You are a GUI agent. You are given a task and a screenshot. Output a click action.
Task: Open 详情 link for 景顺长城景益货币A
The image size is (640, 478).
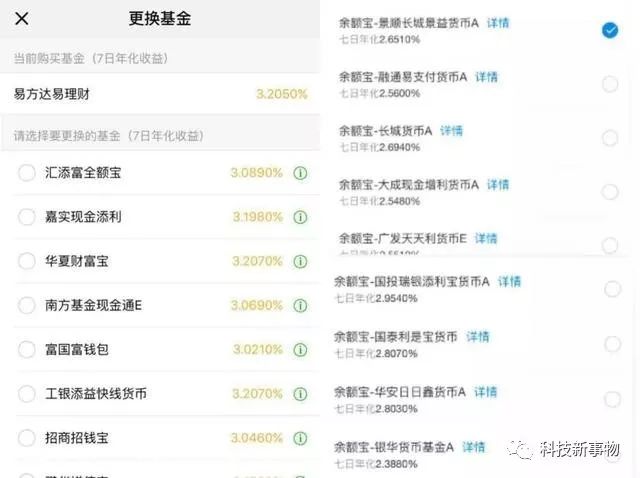click(x=498, y=23)
